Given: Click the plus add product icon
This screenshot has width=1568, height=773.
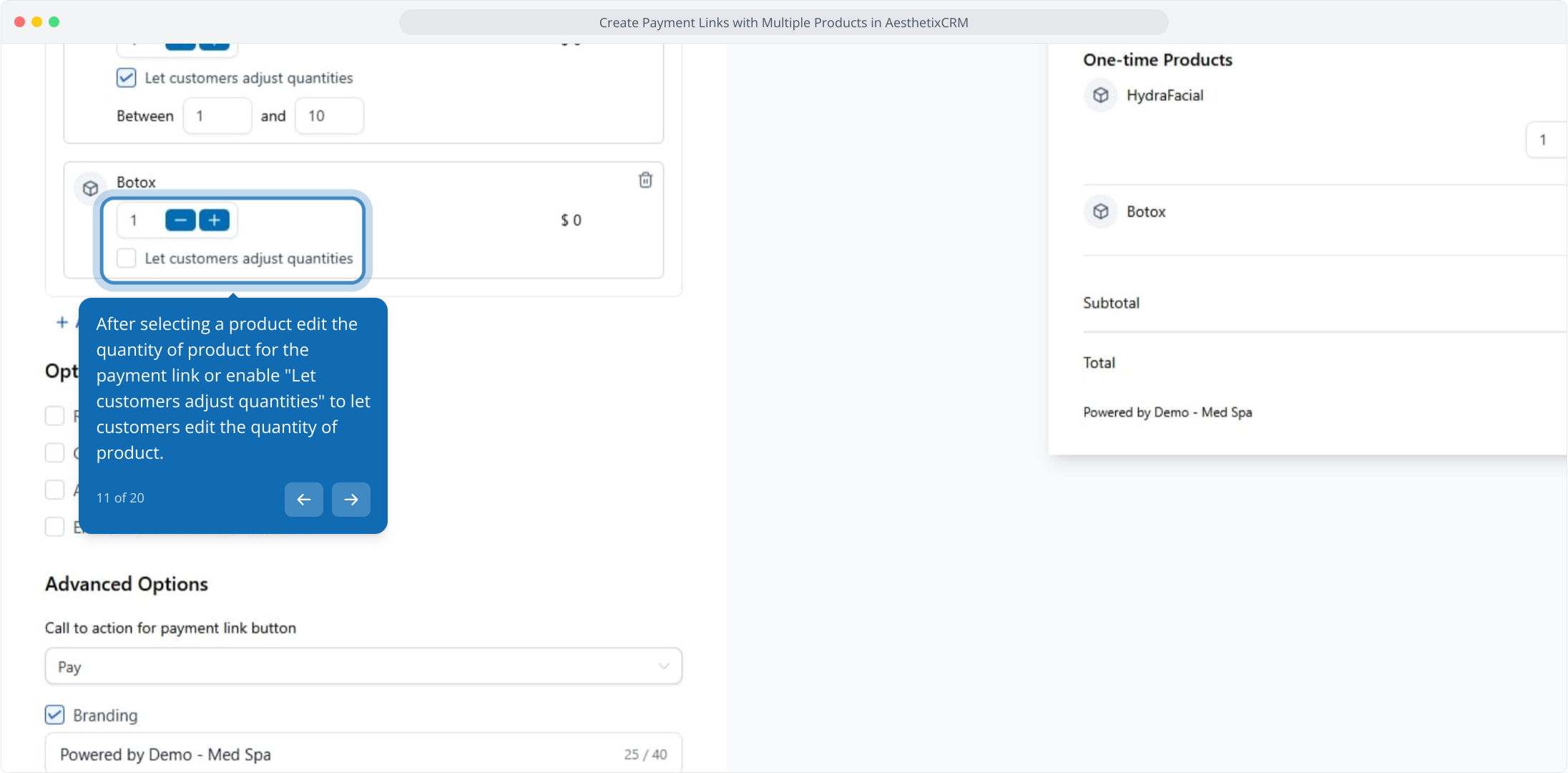Looking at the screenshot, I should (62, 323).
